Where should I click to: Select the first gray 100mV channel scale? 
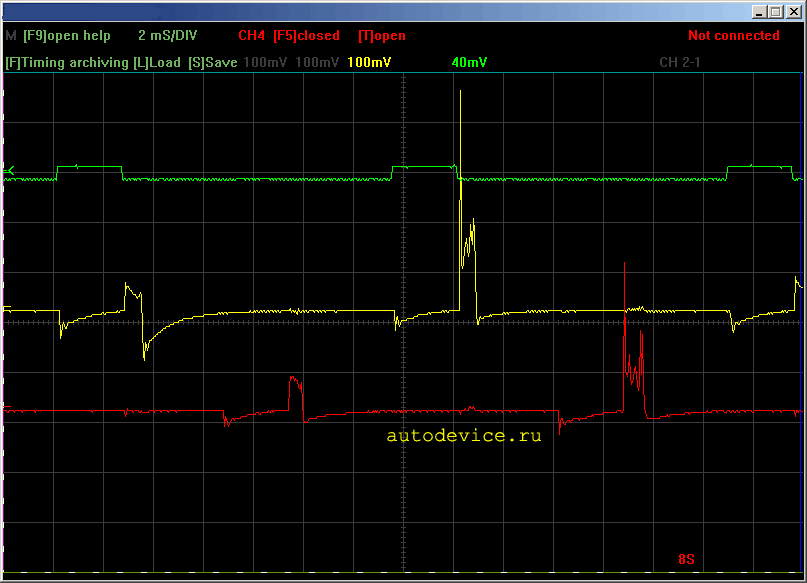click(265, 63)
